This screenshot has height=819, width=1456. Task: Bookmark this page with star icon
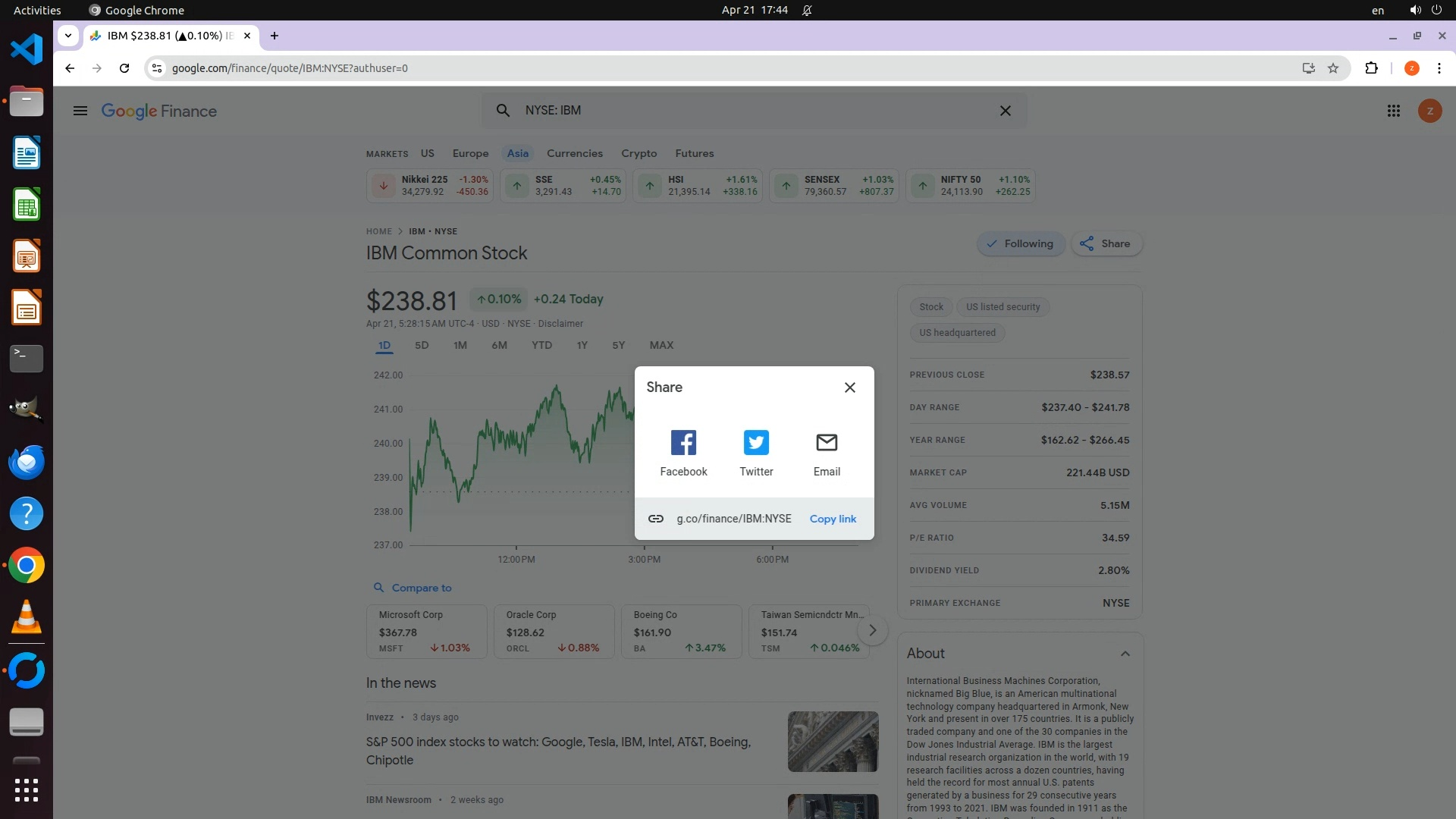pos(1333,68)
